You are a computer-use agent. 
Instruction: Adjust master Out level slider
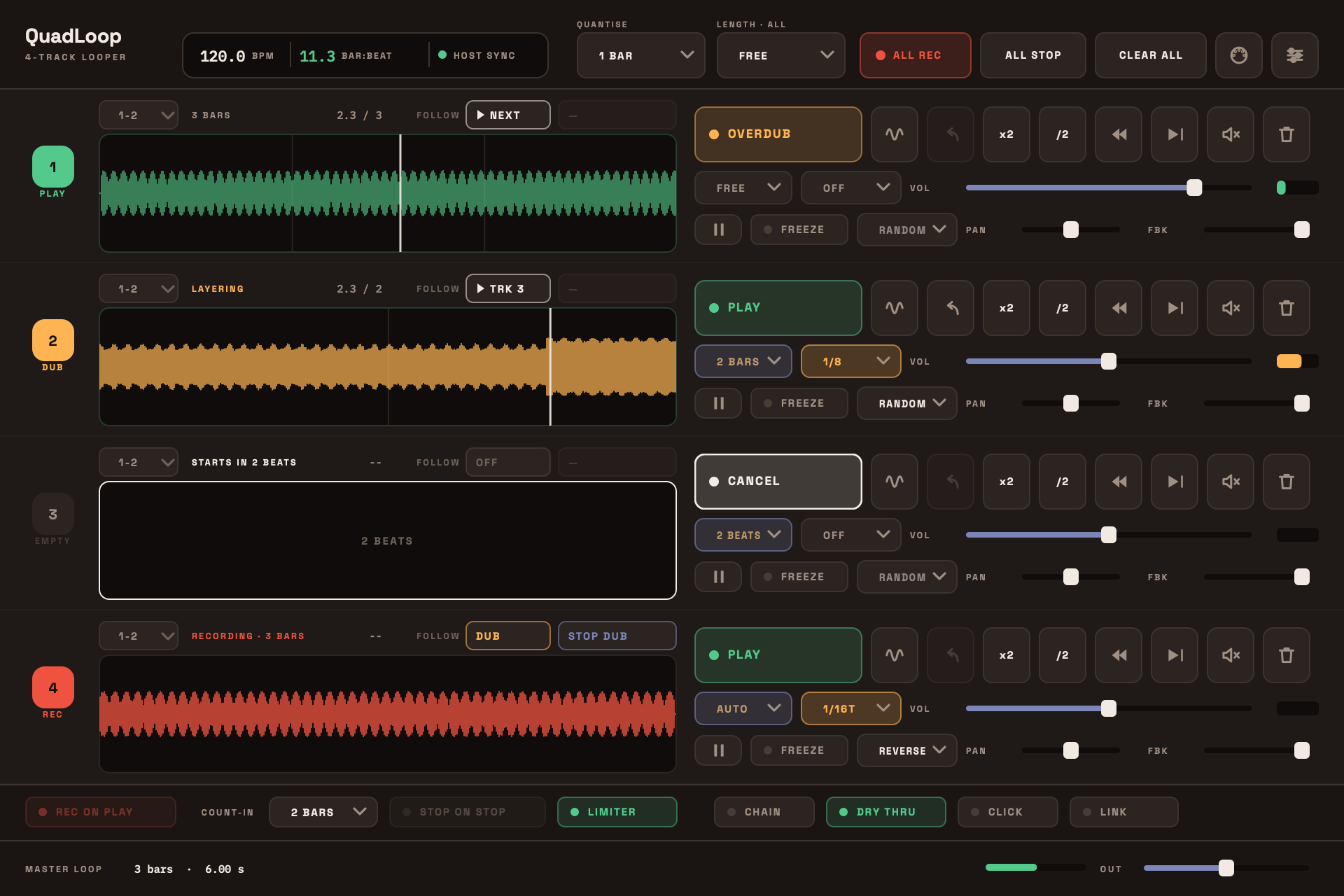click(1226, 868)
